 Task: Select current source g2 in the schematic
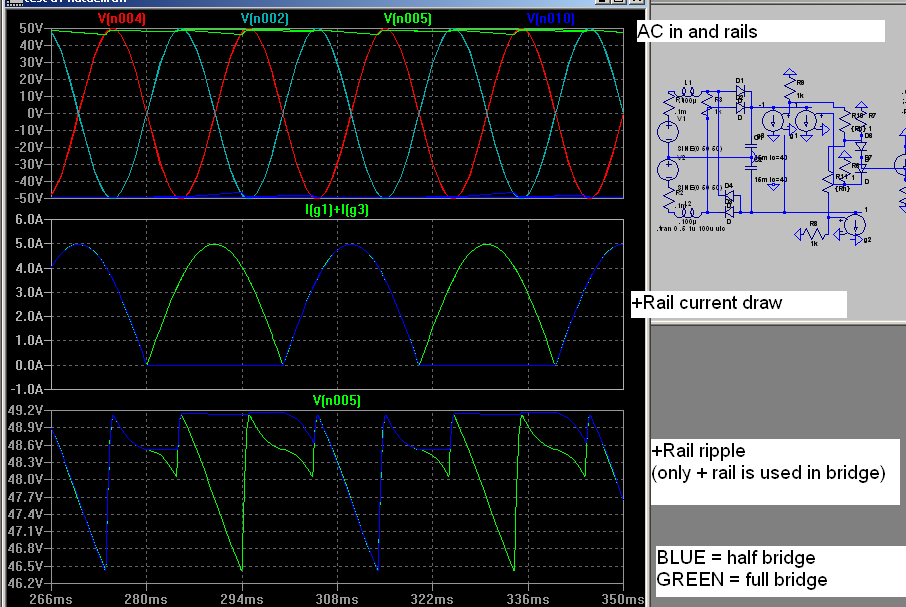pos(855,225)
